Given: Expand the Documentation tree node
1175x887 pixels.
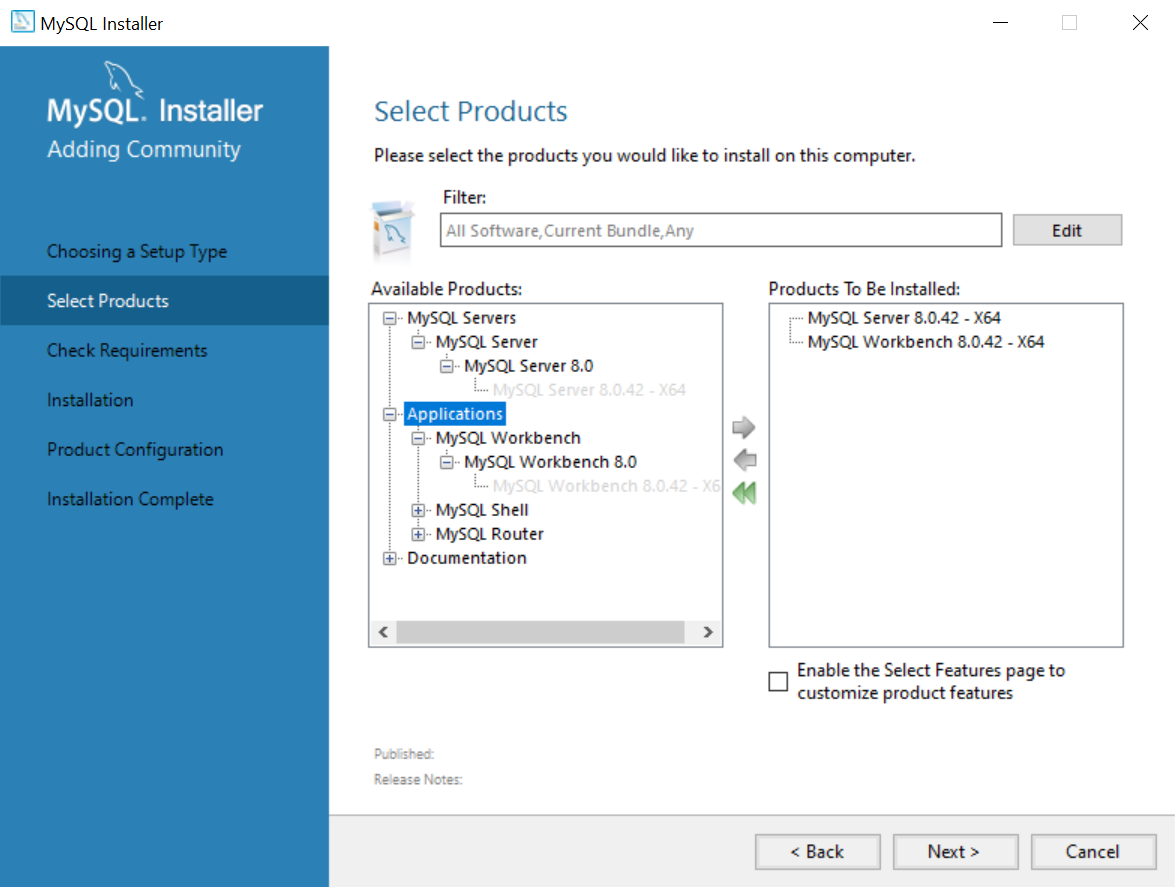Looking at the screenshot, I should (389, 558).
